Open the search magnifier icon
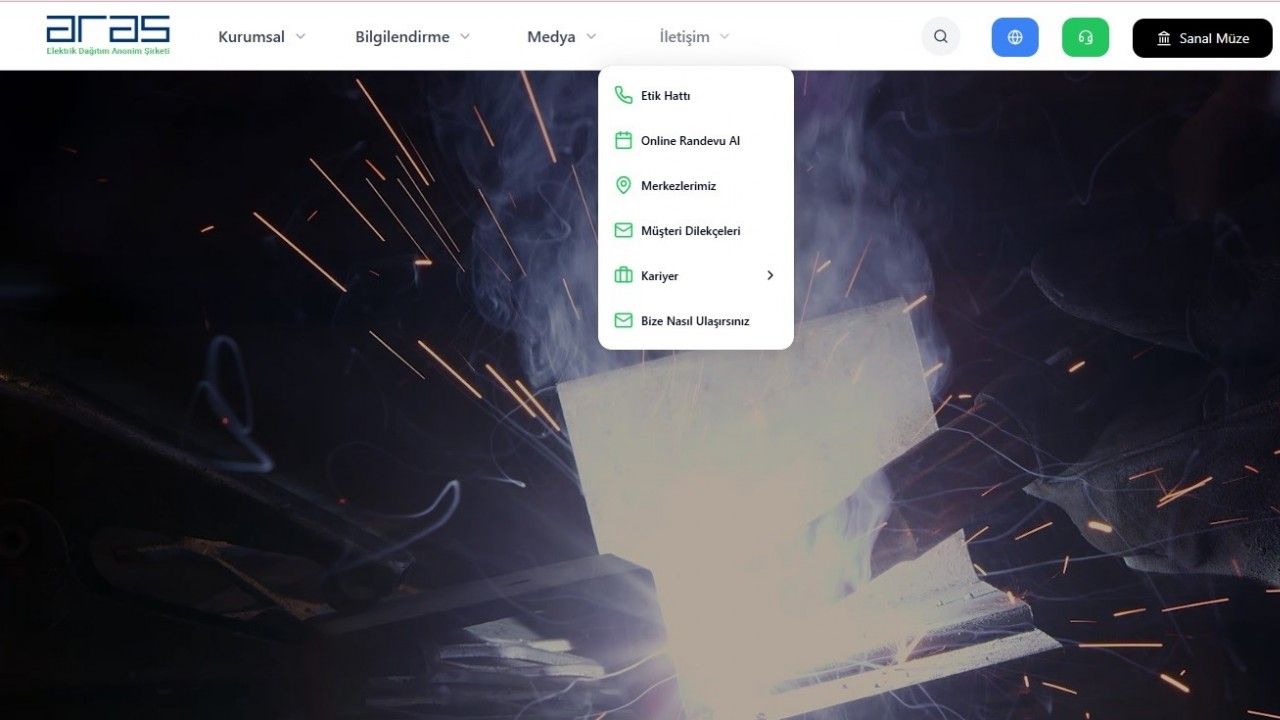The width and height of the screenshot is (1280, 720). click(940, 37)
